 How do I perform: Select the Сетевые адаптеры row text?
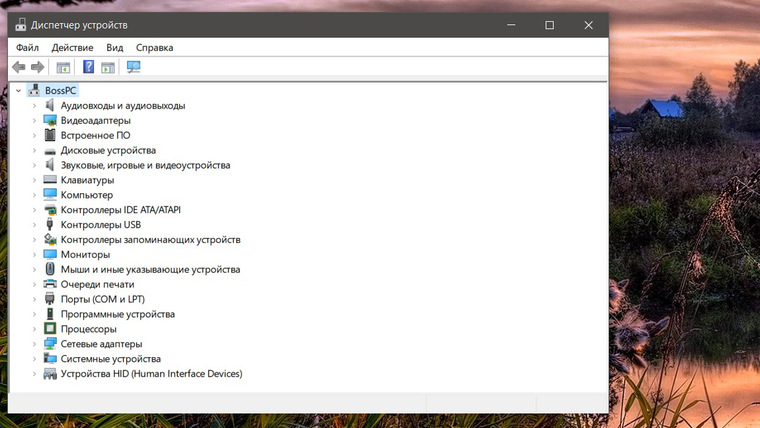coord(101,344)
